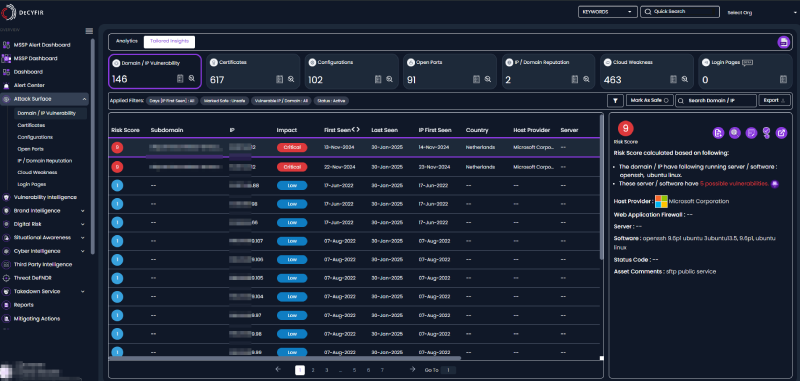The width and height of the screenshot is (800, 381).
Task: Open MSSP Alert Dashboard from sidebar
Action: pos(42,45)
